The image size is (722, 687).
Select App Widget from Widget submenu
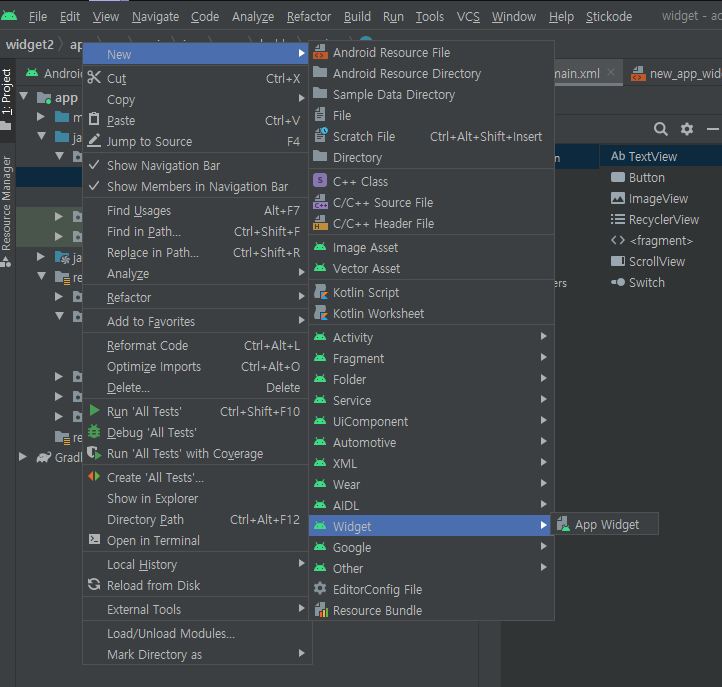pyautogui.click(x=605, y=524)
